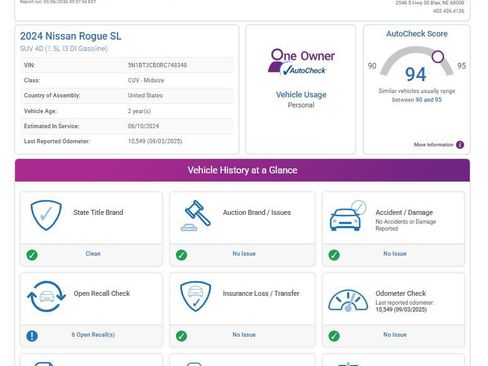This screenshot has height=366, width=488.
Task: Click the 06/10/2024 in-service date
Action: pos(143,126)
